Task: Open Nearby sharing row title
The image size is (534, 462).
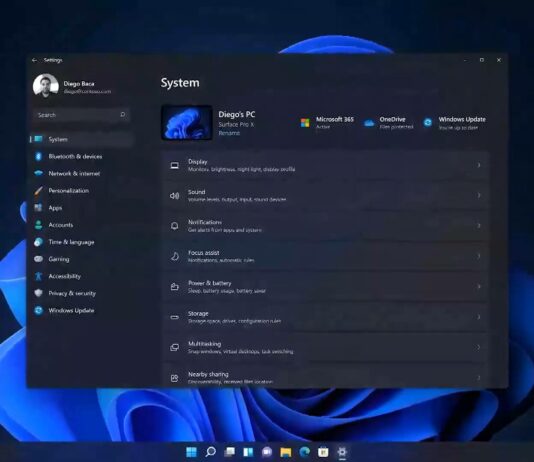Action: 208,374
